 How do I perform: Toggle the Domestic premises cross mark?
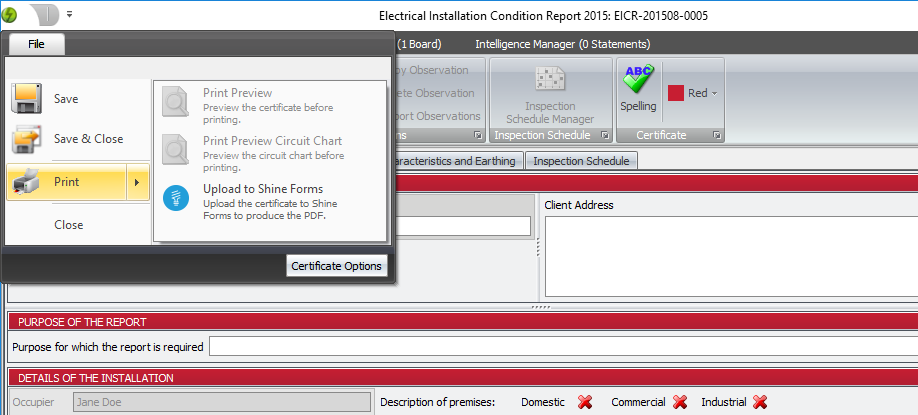(x=585, y=402)
